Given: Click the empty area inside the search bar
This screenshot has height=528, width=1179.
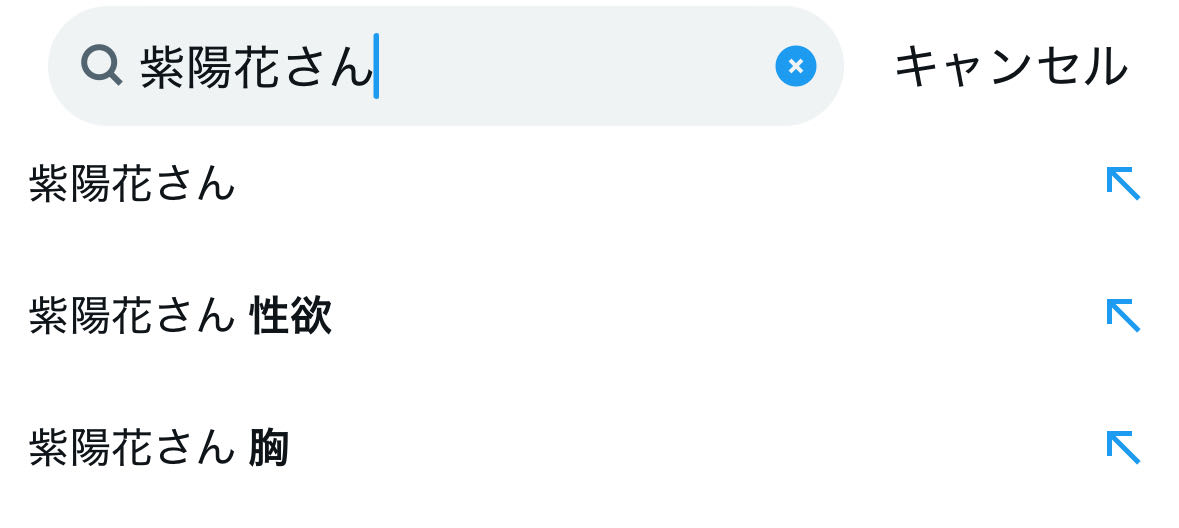Looking at the screenshot, I should 570,67.
